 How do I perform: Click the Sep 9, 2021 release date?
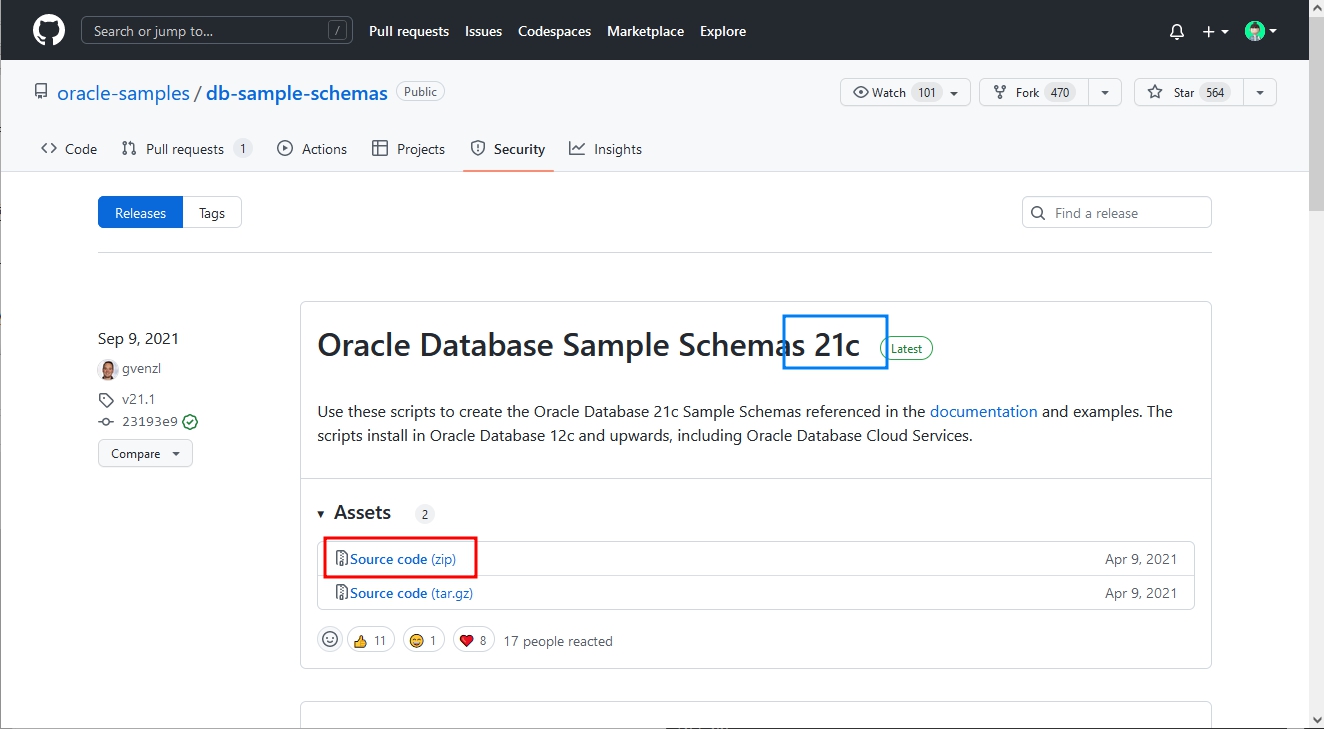click(138, 339)
